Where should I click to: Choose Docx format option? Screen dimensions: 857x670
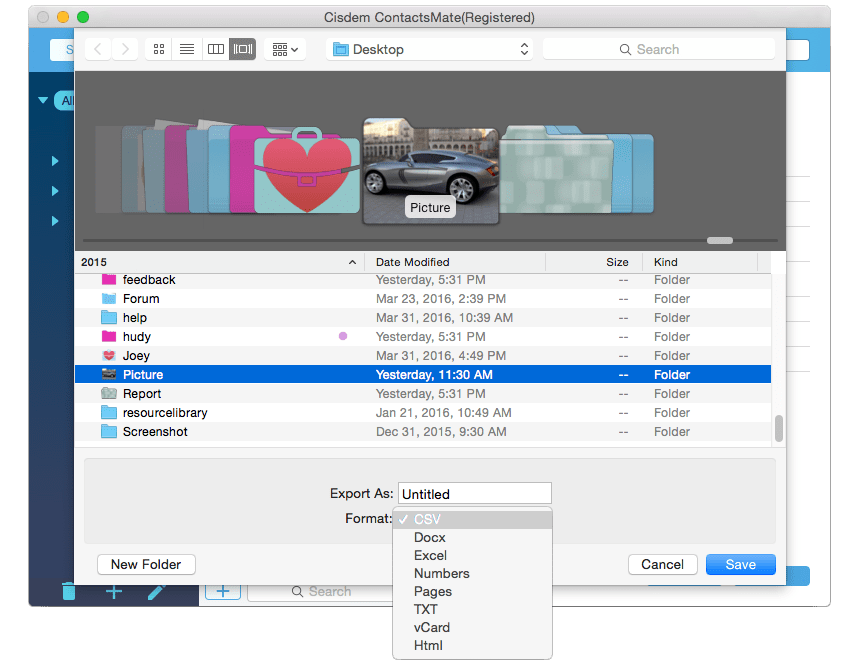click(x=472, y=537)
